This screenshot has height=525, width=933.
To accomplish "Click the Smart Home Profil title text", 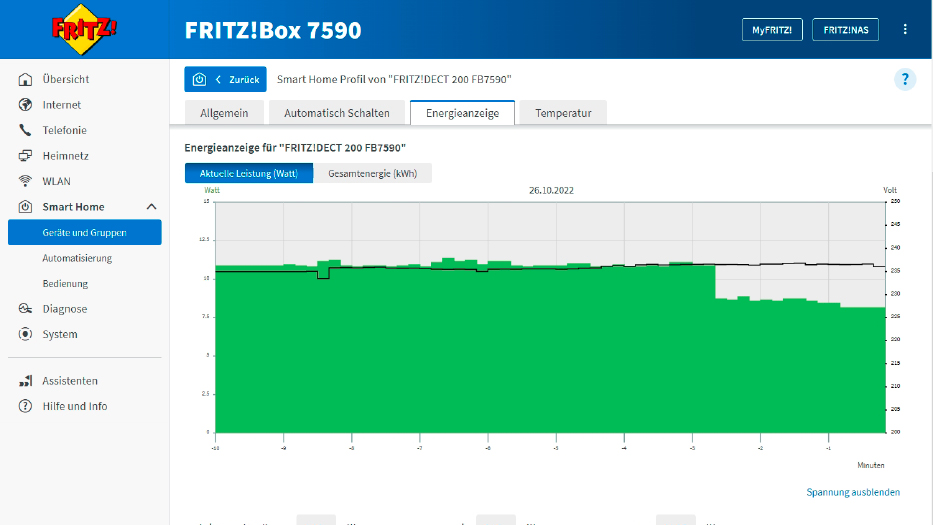I will click(394, 79).
